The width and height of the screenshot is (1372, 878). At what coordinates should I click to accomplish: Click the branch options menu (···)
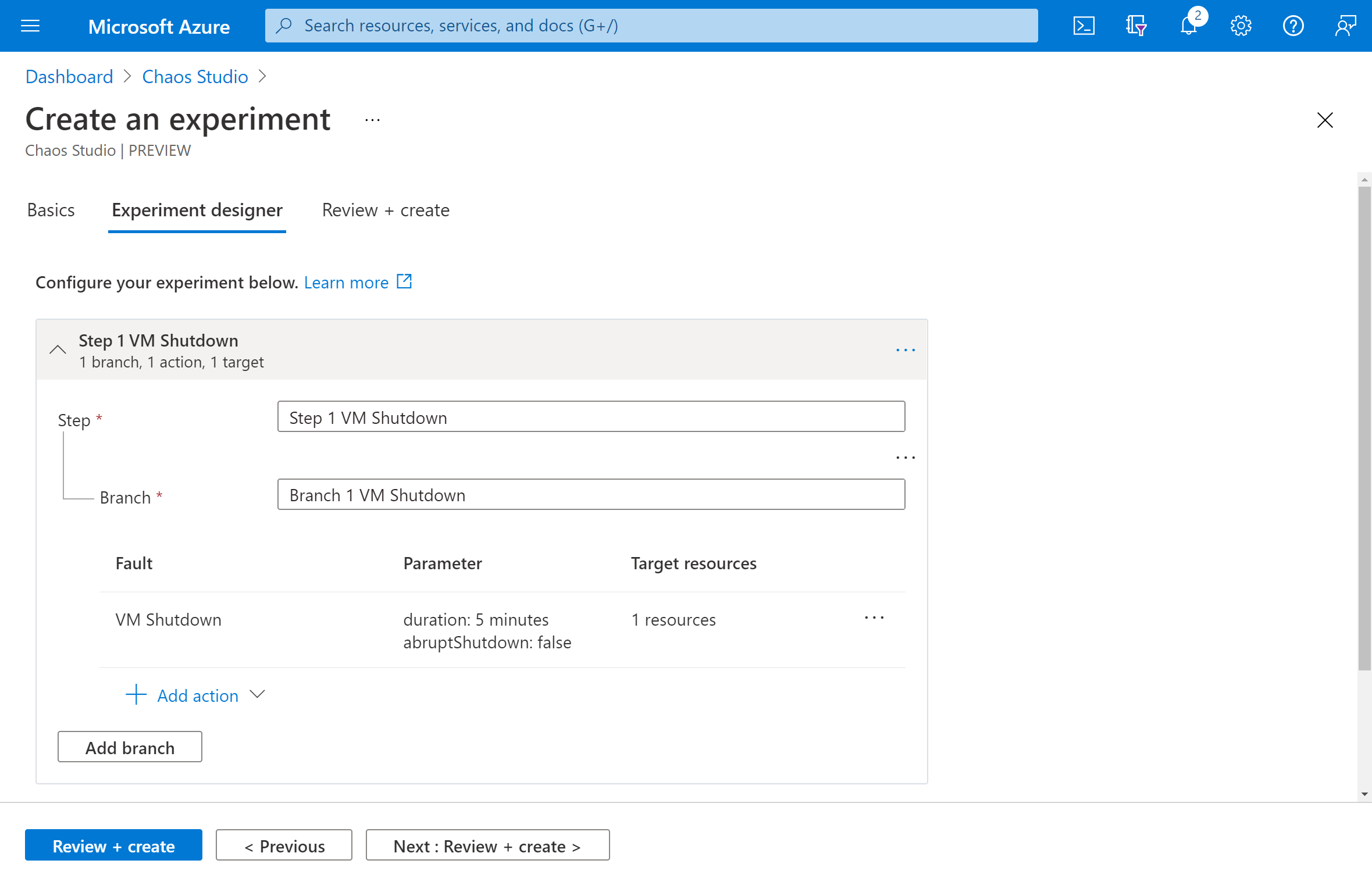(x=906, y=457)
